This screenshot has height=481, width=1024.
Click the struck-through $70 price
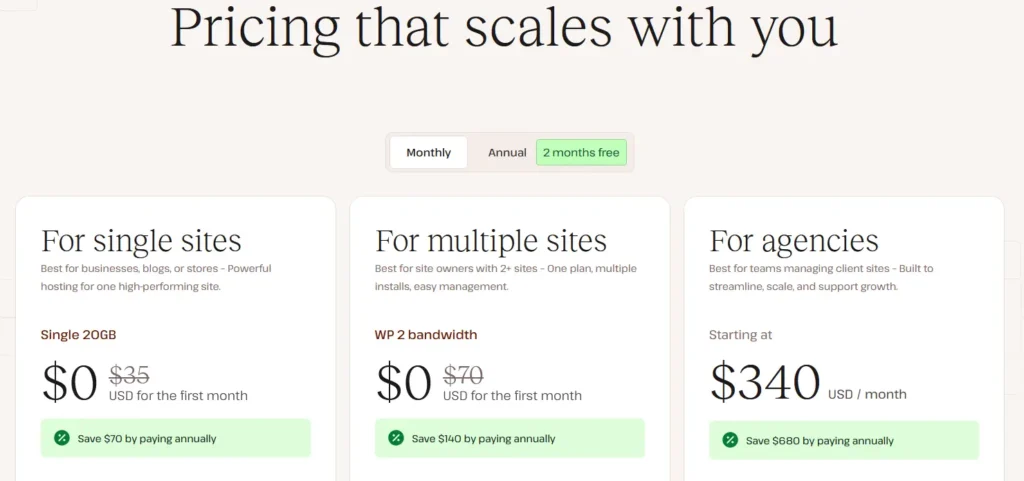pos(463,375)
